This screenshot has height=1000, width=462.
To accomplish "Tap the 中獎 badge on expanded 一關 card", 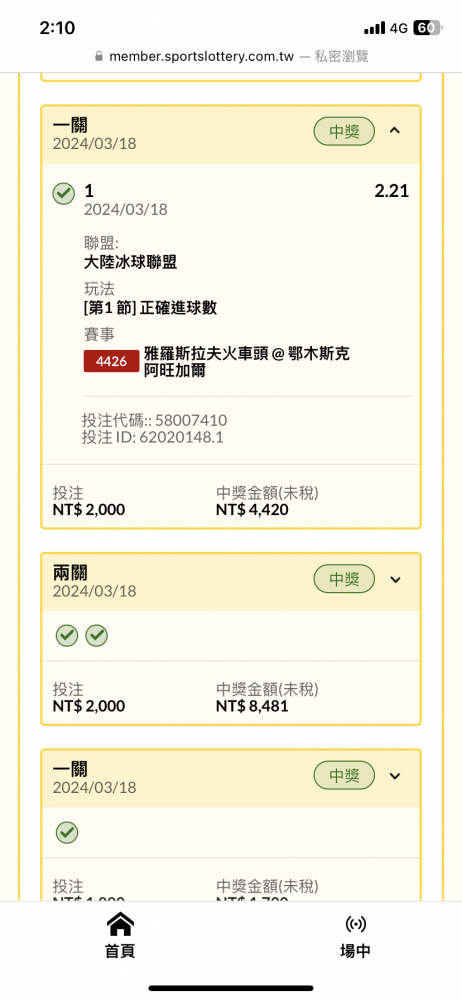I will 344,131.
